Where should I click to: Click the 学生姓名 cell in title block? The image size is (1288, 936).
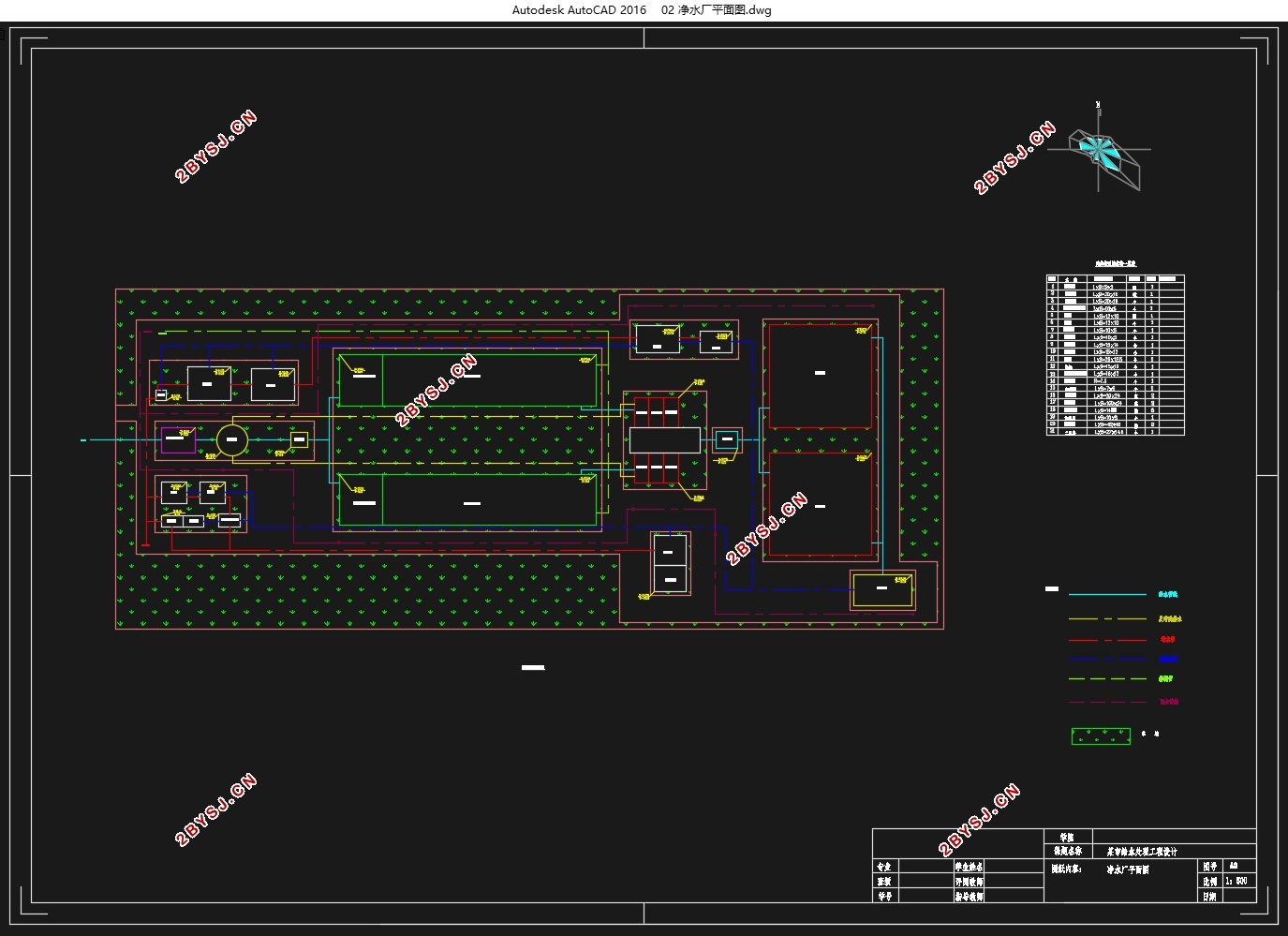click(x=970, y=867)
